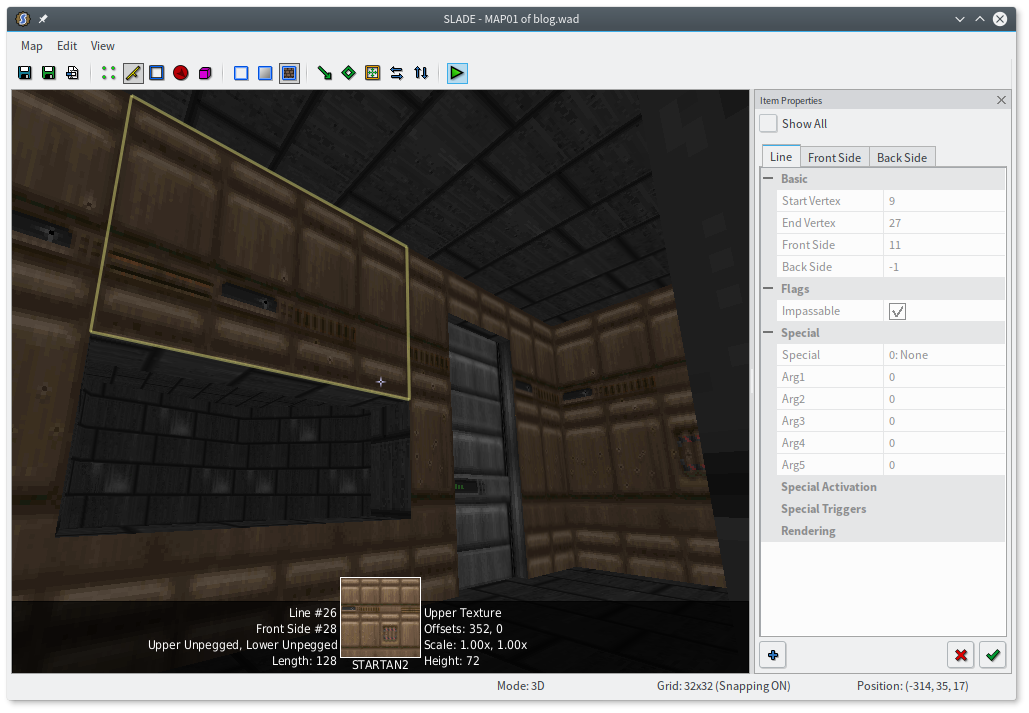Click the orange frame with arrows icon
Viewport: 1029px width, 713px height.
373,73
